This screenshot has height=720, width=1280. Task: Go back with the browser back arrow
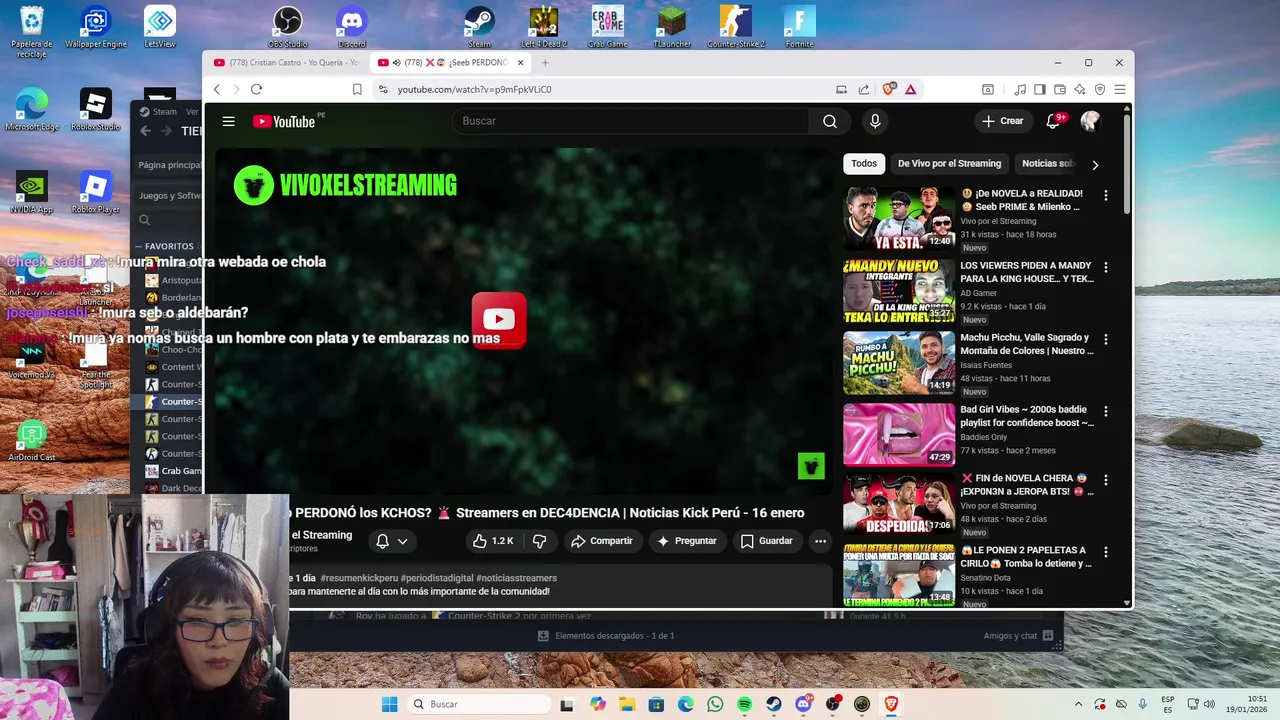(217, 89)
